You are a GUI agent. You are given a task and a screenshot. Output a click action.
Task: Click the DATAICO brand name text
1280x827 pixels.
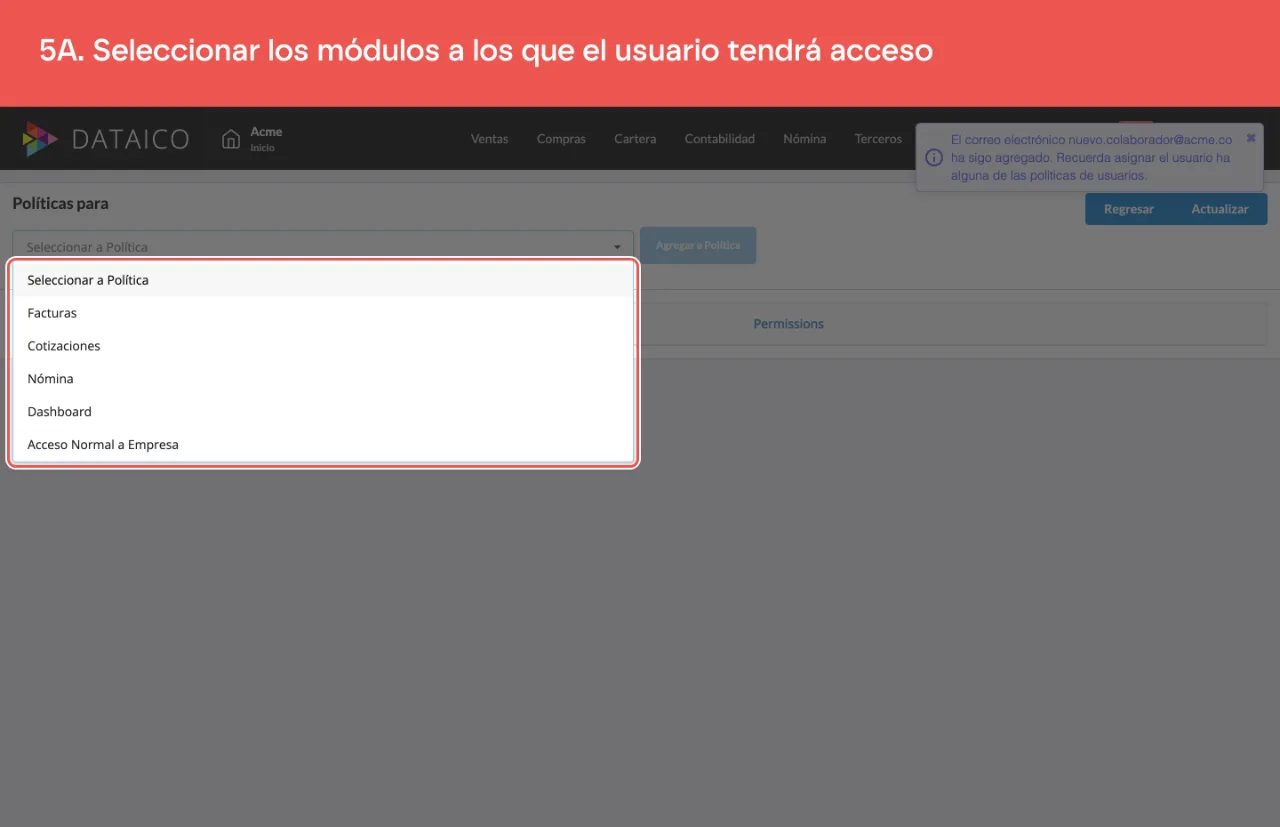click(131, 139)
